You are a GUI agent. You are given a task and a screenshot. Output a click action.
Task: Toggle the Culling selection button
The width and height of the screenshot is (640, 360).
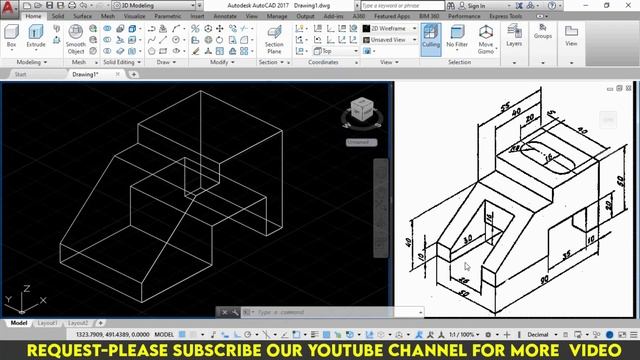(x=431, y=39)
